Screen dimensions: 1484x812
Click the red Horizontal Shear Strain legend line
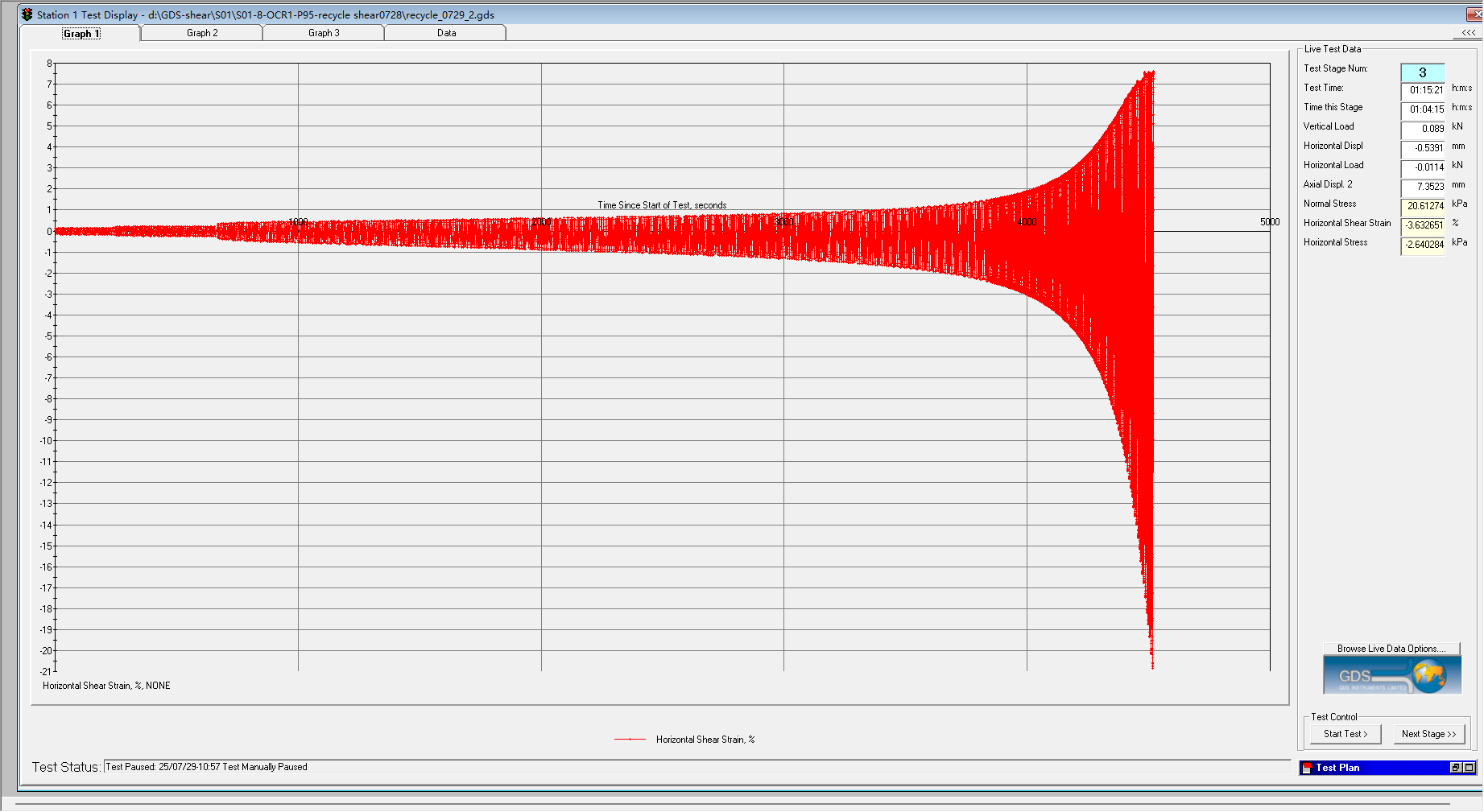[x=630, y=740]
